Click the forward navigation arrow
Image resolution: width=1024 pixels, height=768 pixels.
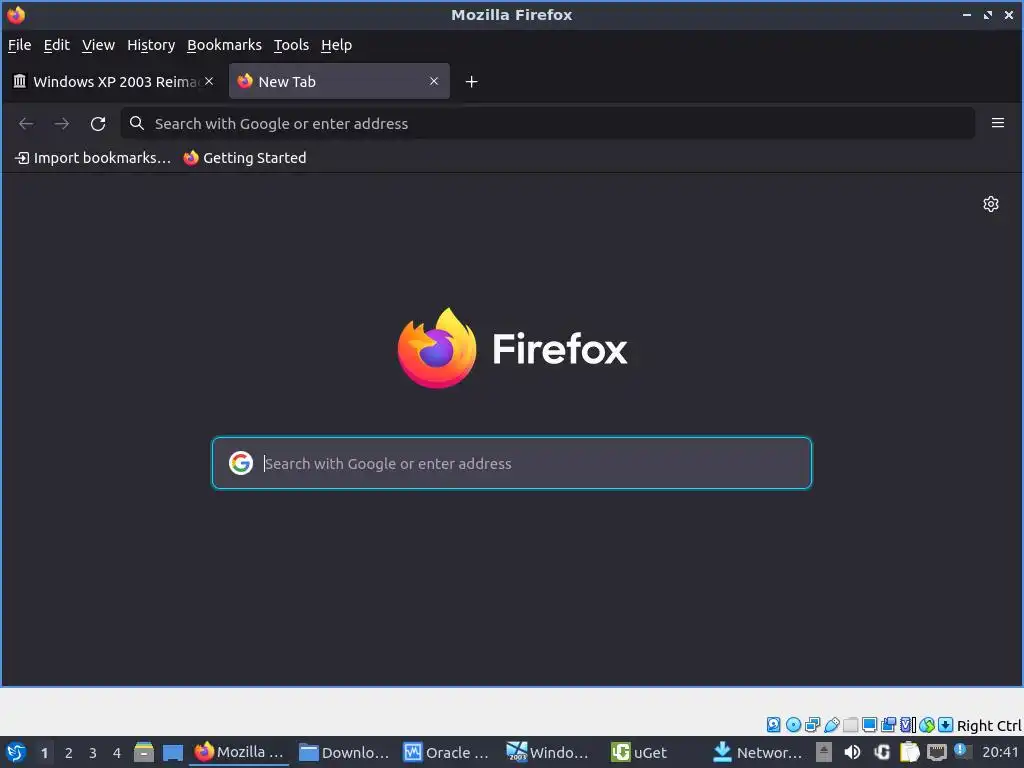point(61,123)
